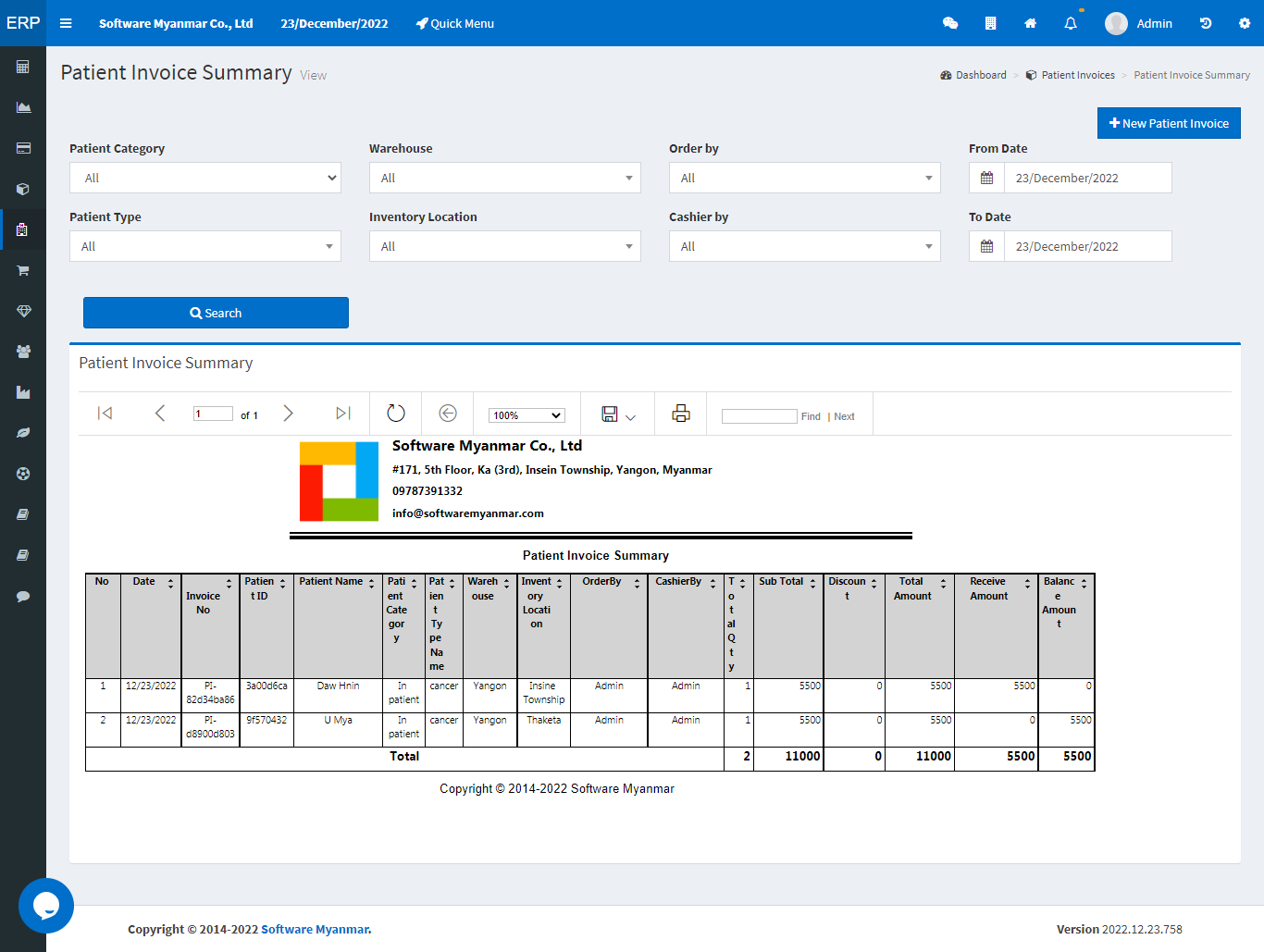Image resolution: width=1264 pixels, height=952 pixels.
Task: Go to home via house icon
Action: [1030, 23]
